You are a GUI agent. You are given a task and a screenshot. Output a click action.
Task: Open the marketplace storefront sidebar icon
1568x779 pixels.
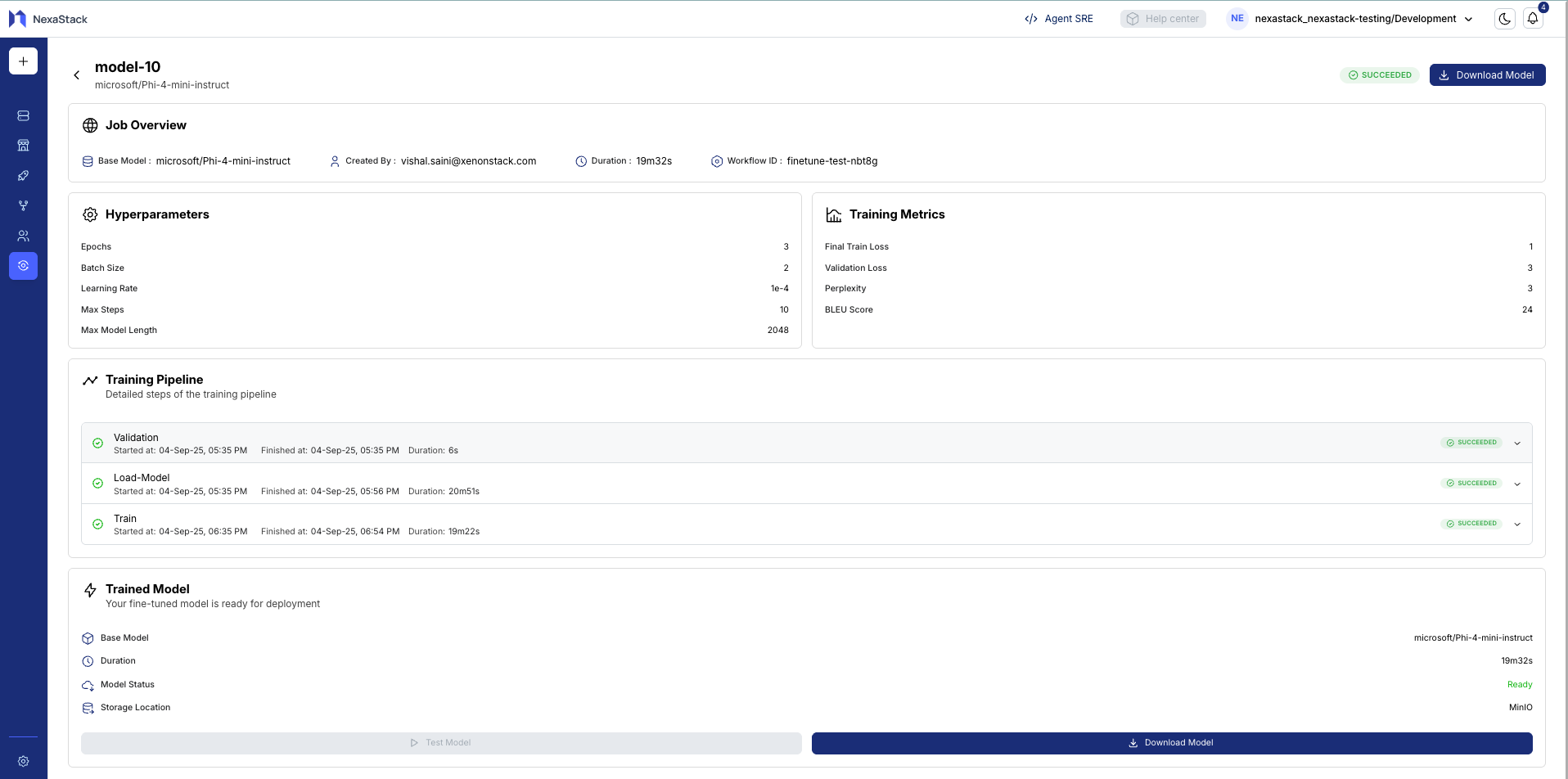click(23, 146)
